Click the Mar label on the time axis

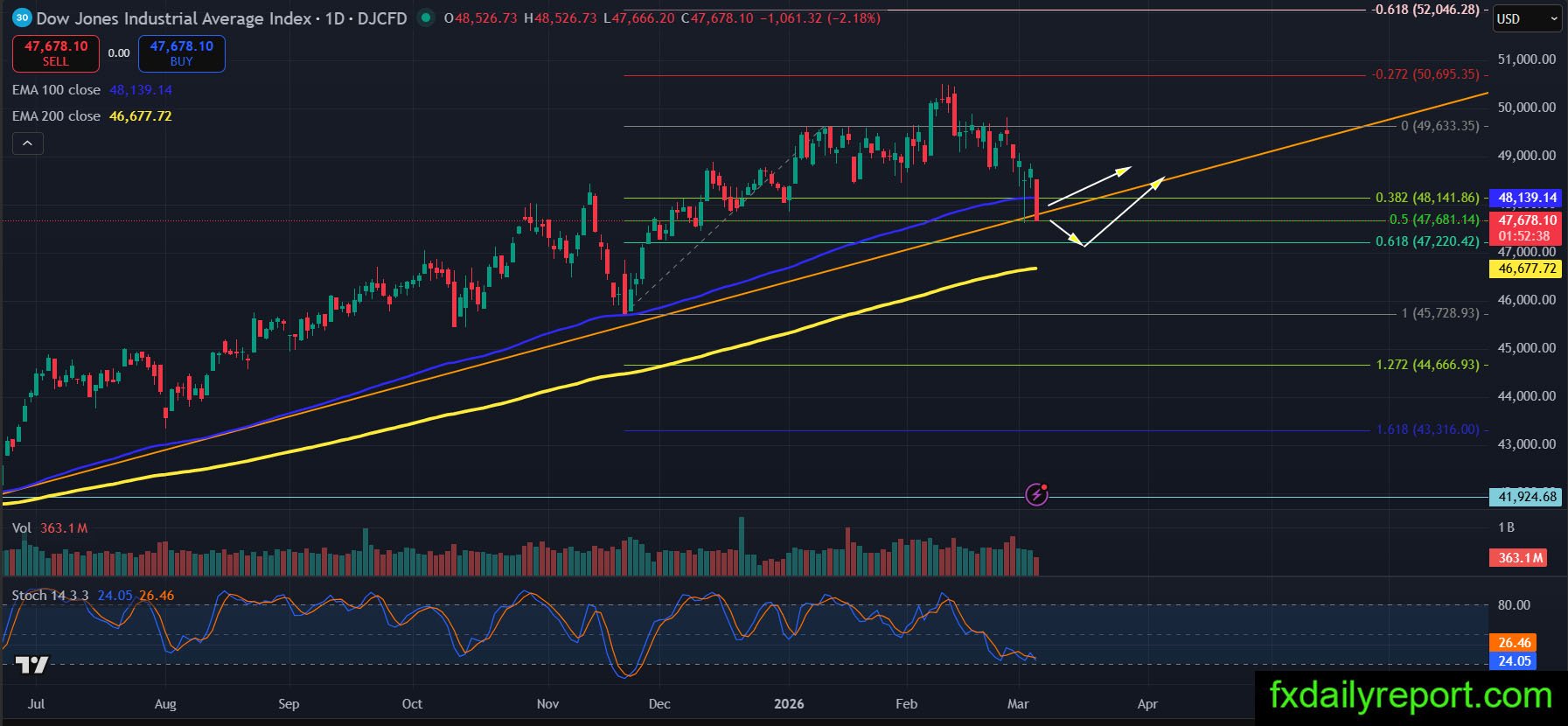[1018, 704]
